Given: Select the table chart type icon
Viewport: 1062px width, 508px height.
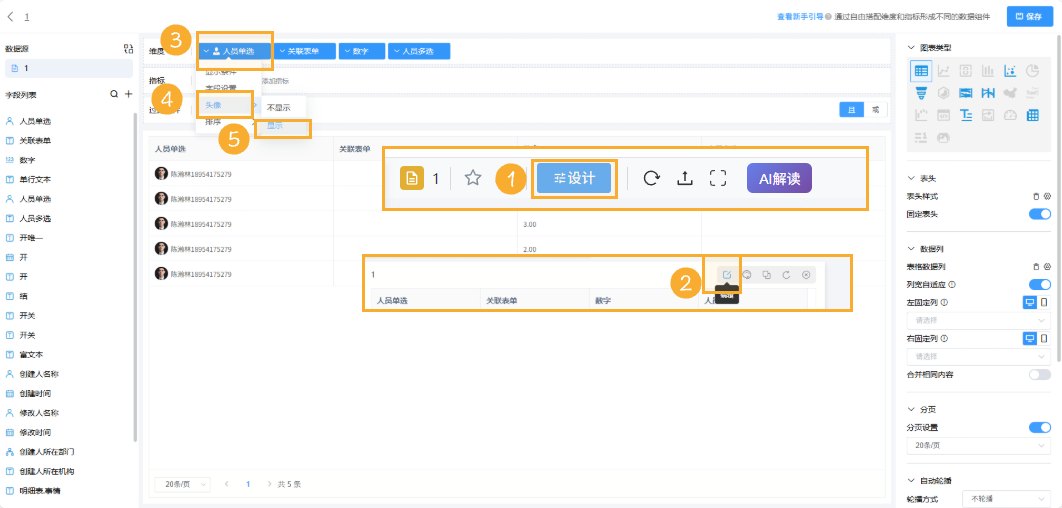Looking at the screenshot, I should click(921, 70).
